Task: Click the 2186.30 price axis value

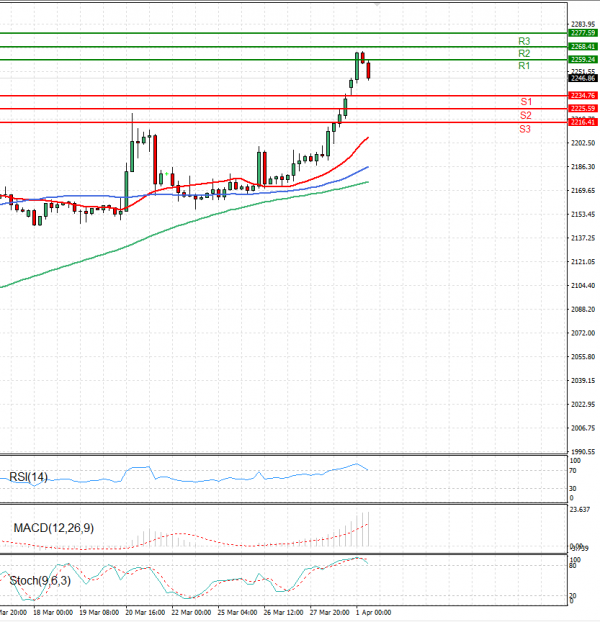Action: click(x=583, y=167)
